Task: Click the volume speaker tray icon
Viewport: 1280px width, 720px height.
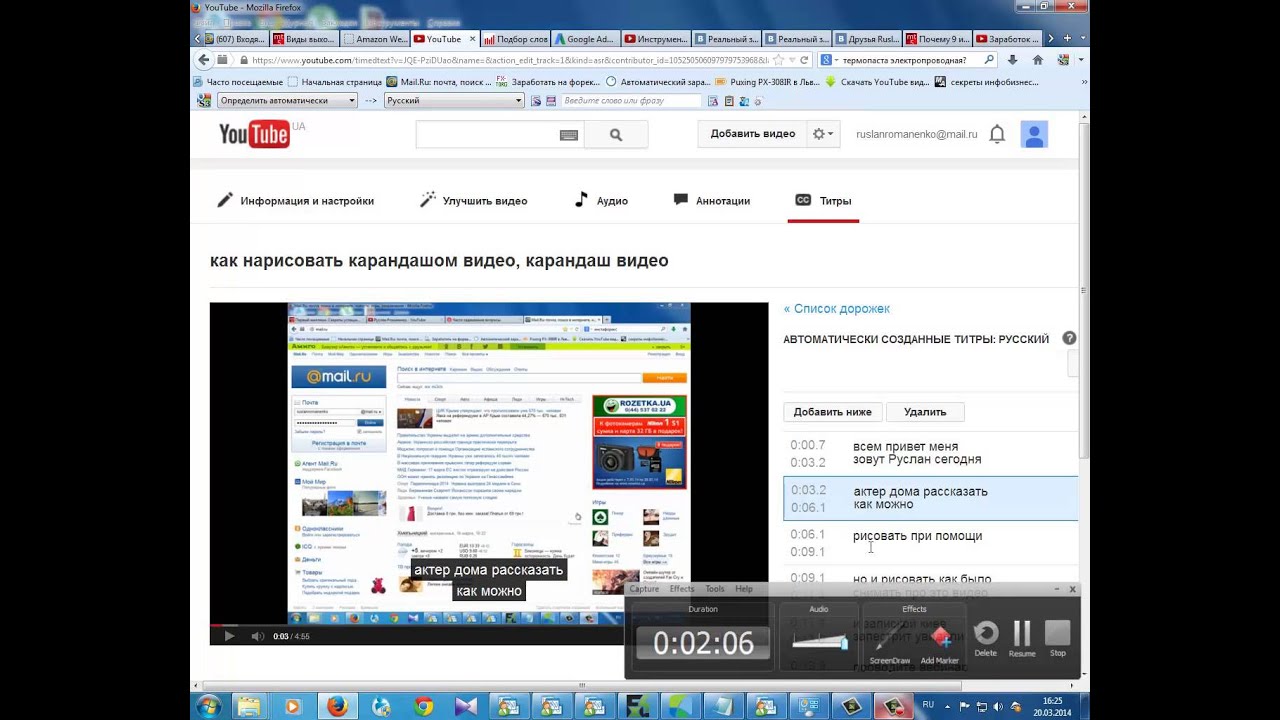Action: tap(997, 707)
